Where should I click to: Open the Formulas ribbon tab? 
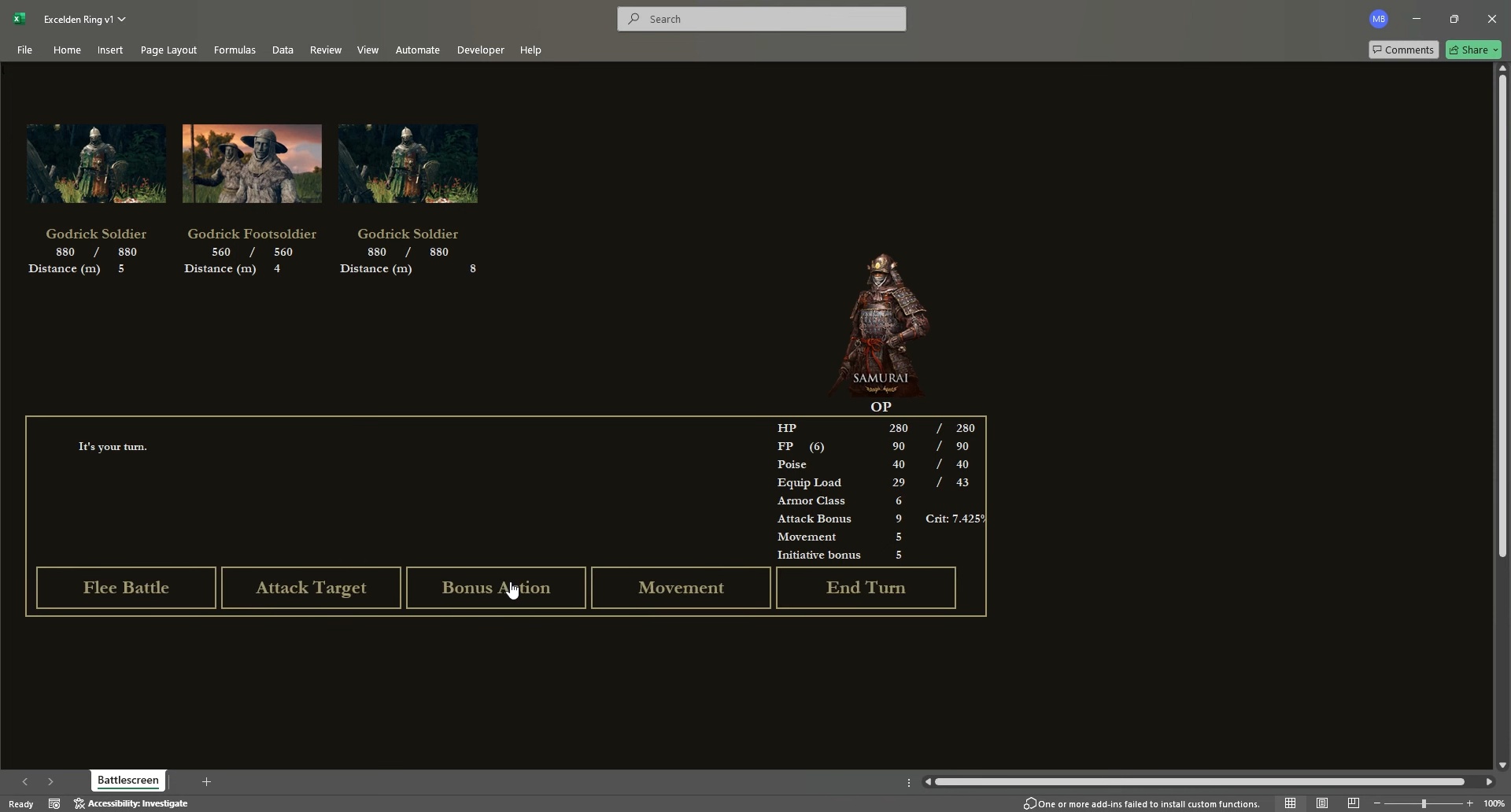click(235, 50)
